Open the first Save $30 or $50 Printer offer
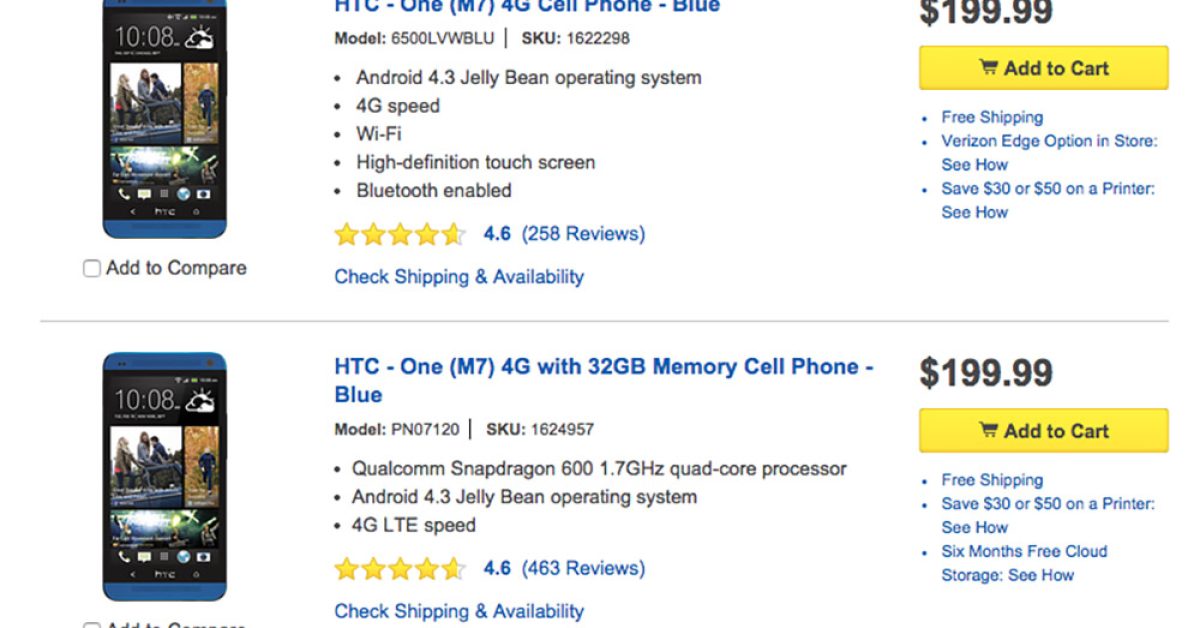This screenshot has height=628, width=1200. (1047, 189)
